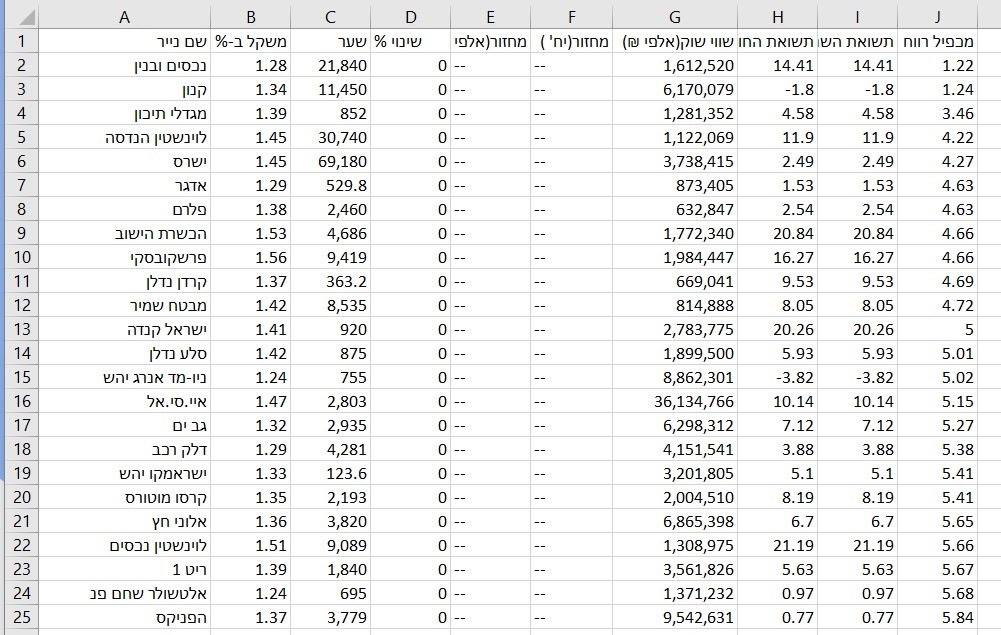Click the cell 'מבטח שמיר'
The image size is (1001, 635).
tap(124, 306)
